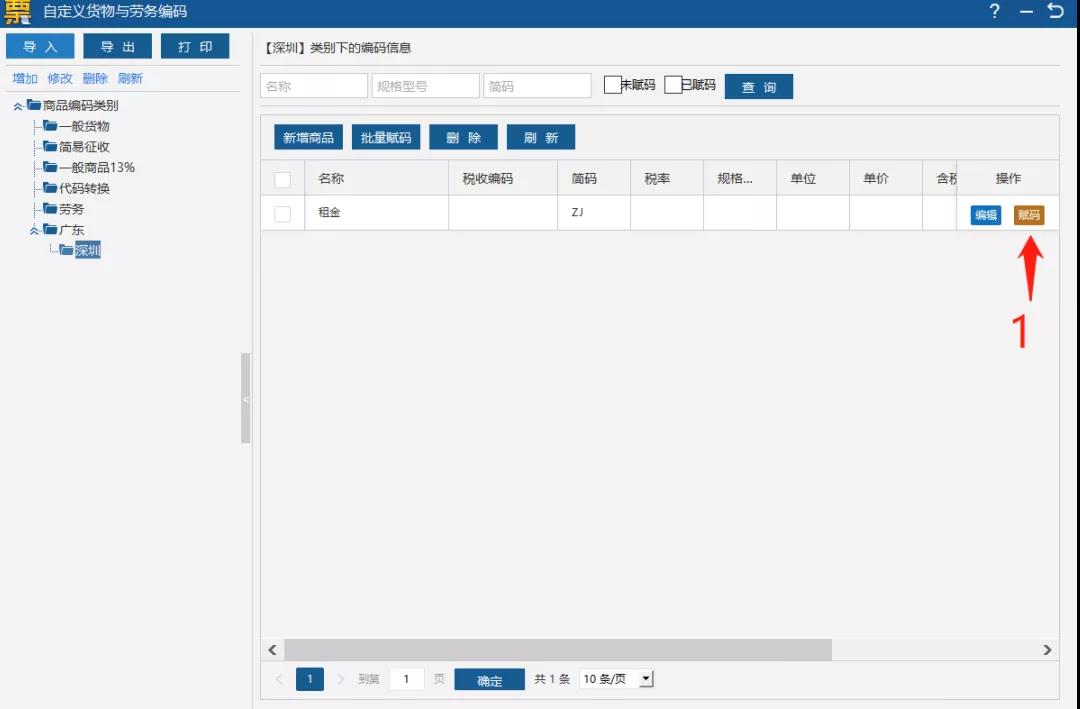Click the 编辑 button for 租金 row
The width and height of the screenshot is (1080, 709).
pos(986,215)
